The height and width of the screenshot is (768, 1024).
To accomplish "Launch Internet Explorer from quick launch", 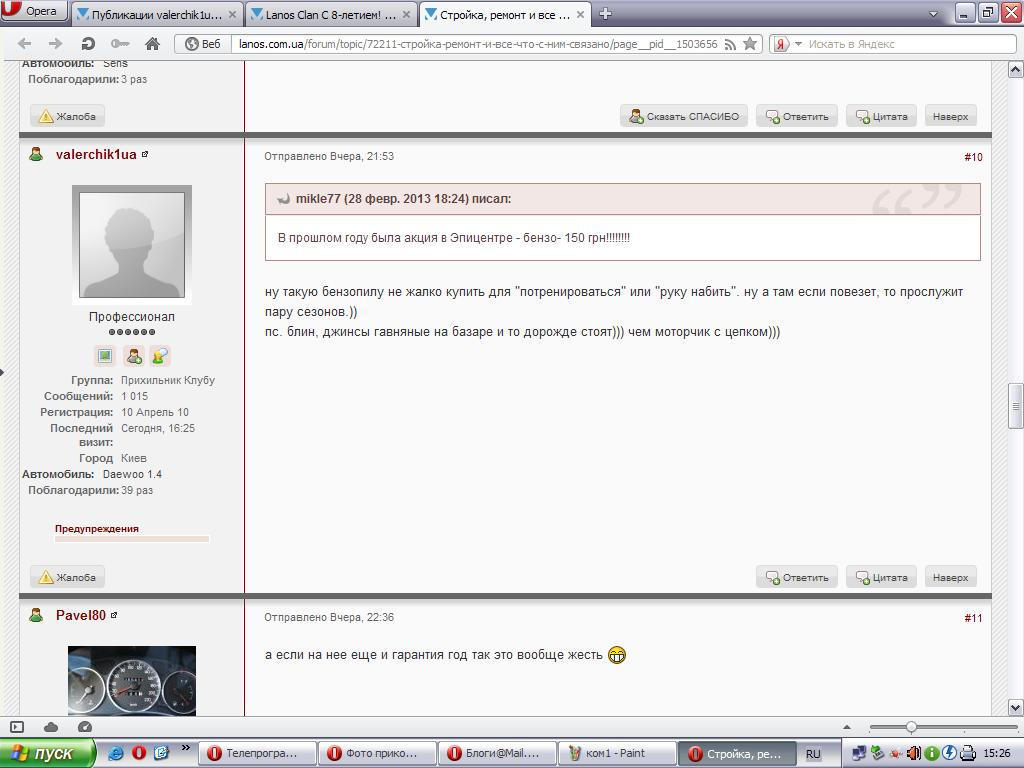I will pyautogui.click(x=115, y=754).
